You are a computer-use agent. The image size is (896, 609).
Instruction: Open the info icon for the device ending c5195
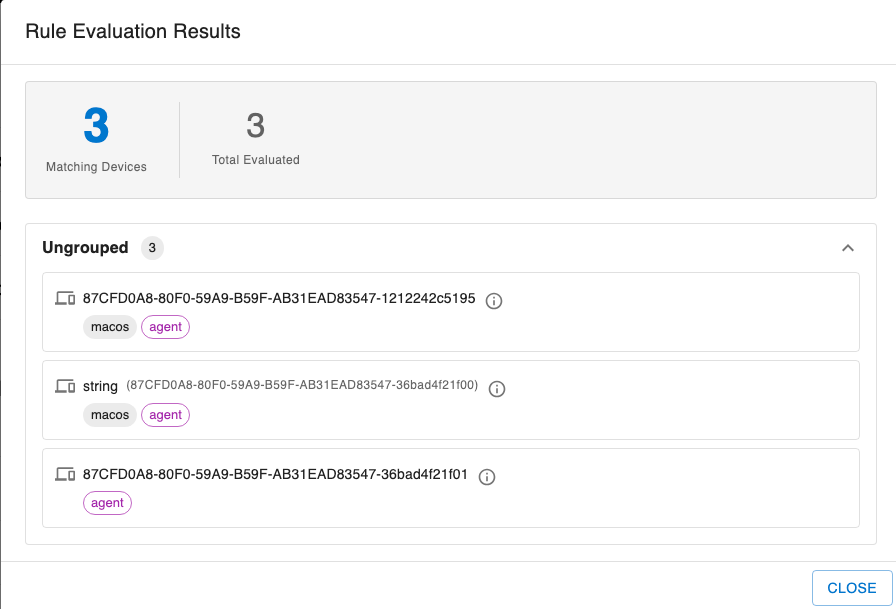[493, 300]
